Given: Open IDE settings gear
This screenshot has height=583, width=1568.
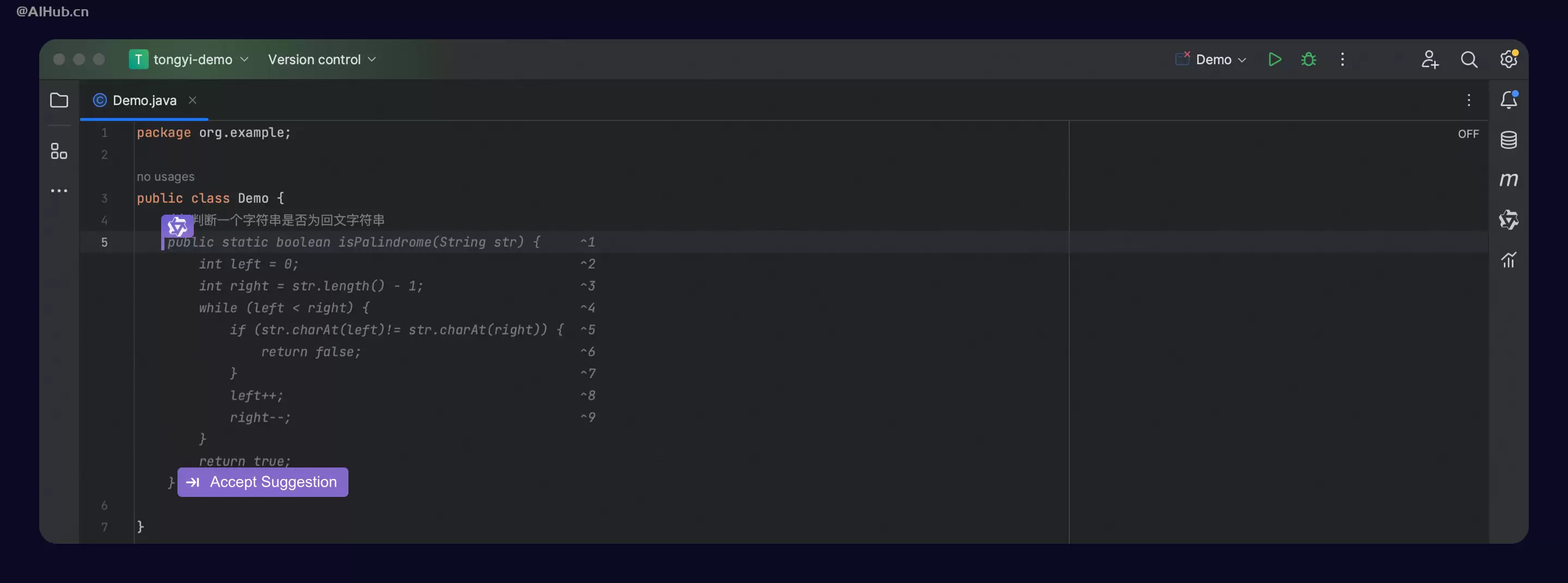Looking at the screenshot, I should pyautogui.click(x=1508, y=59).
